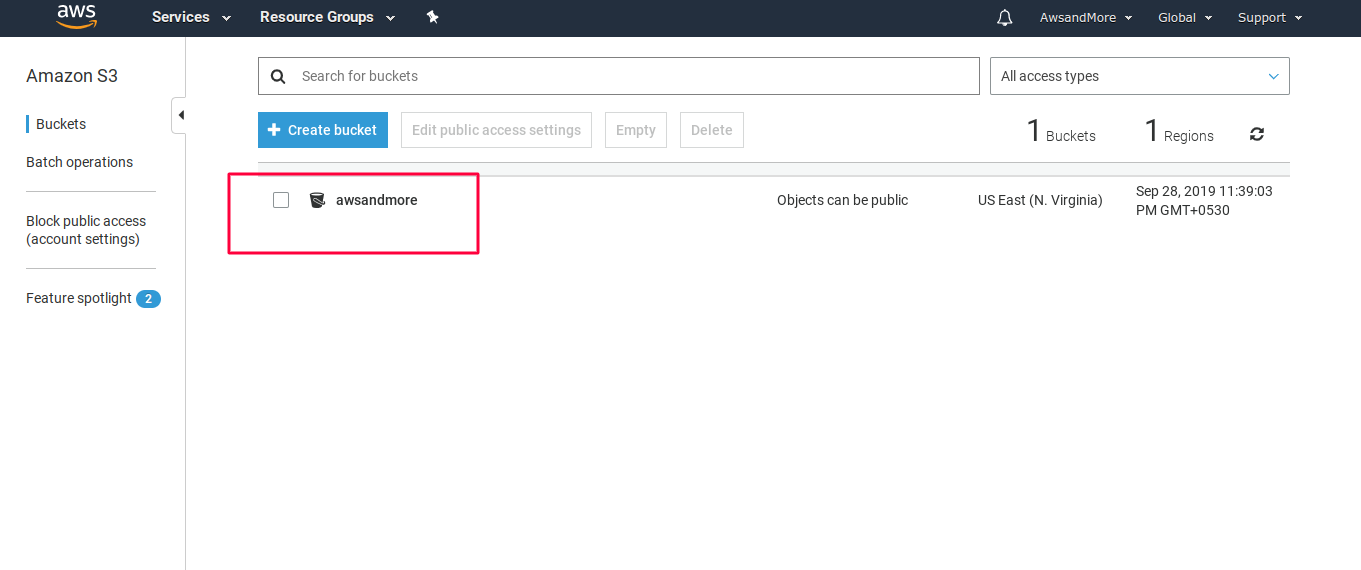1361x570 pixels.
Task: Open Block public access account settings
Action: [86, 230]
